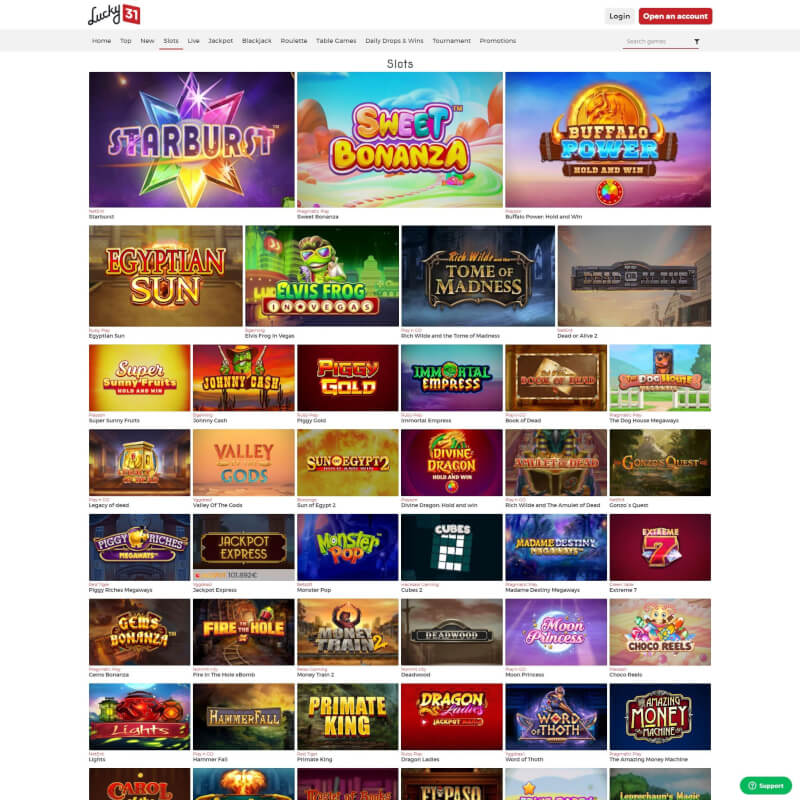Screen dimensions: 800x800
Task: Open the Elvis Frog in Vegas game
Action: [x=322, y=276]
